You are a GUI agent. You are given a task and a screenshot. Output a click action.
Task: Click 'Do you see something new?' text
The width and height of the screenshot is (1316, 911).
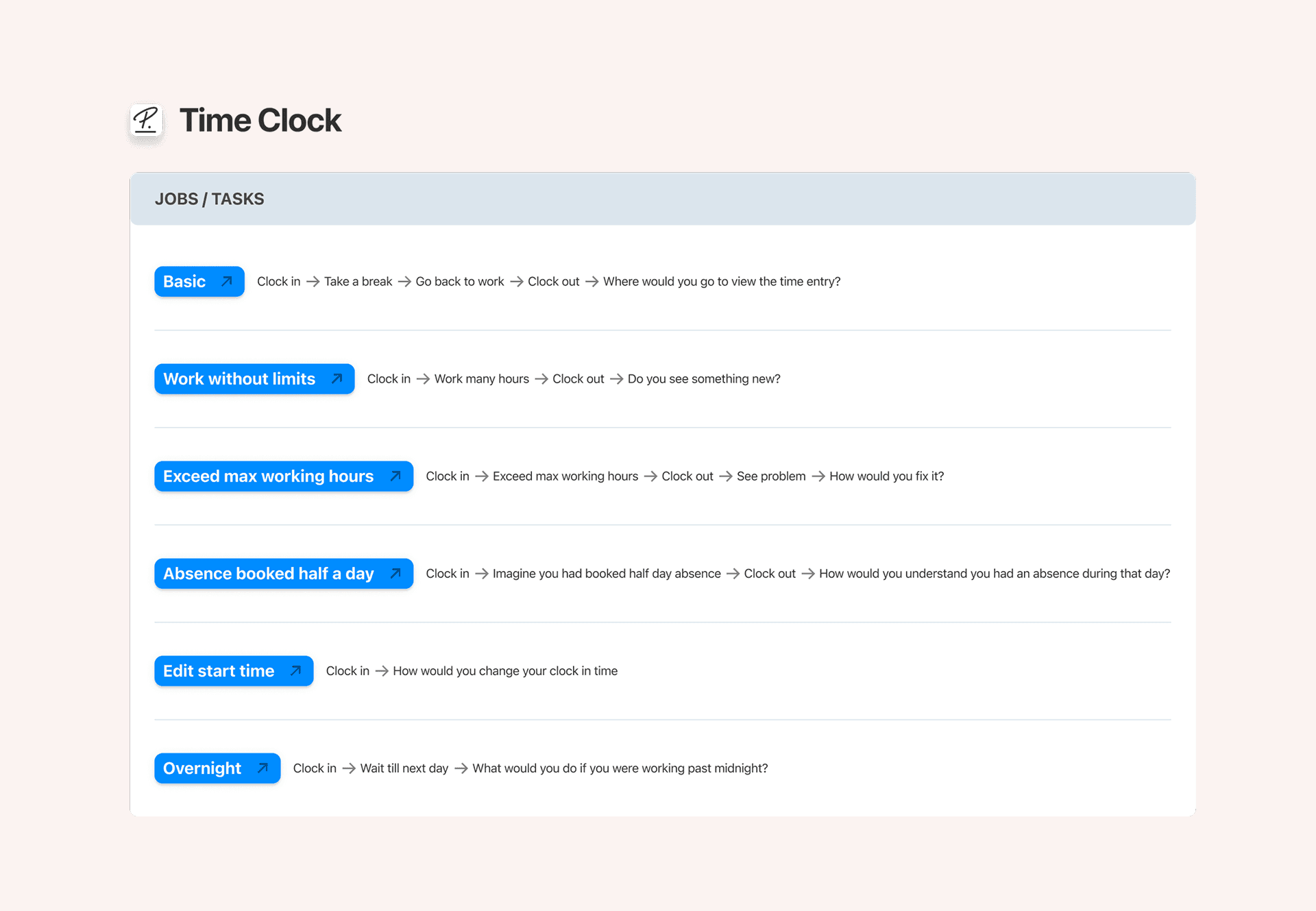tap(704, 379)
